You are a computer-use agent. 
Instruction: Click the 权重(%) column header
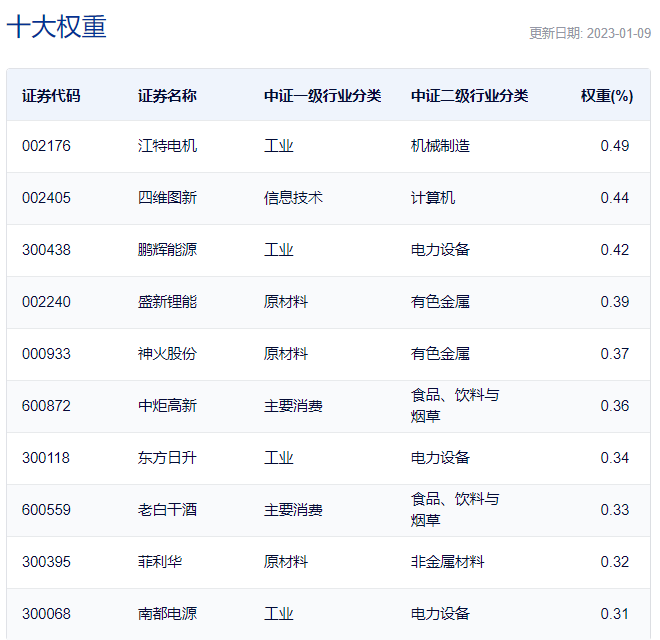click(607, 96)
